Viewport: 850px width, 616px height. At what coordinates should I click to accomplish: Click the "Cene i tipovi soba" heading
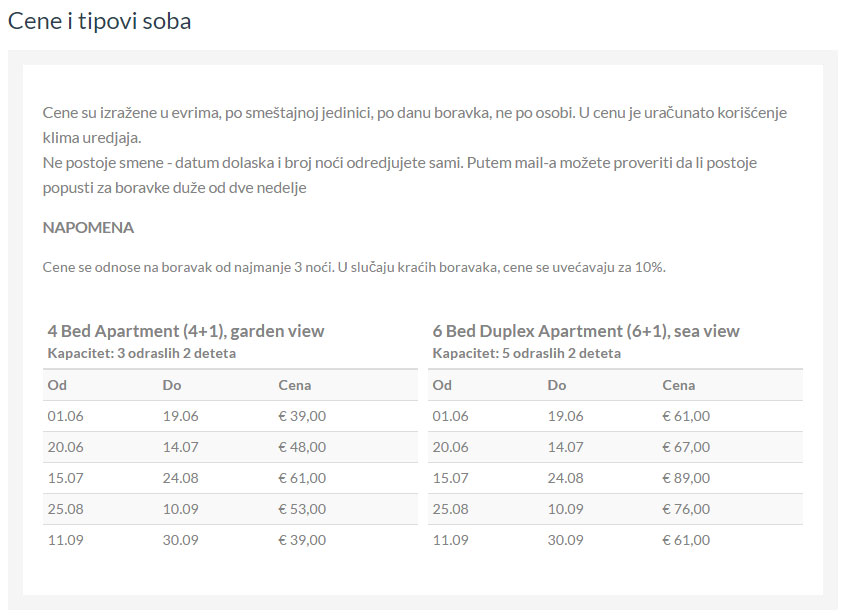(100, 21)
